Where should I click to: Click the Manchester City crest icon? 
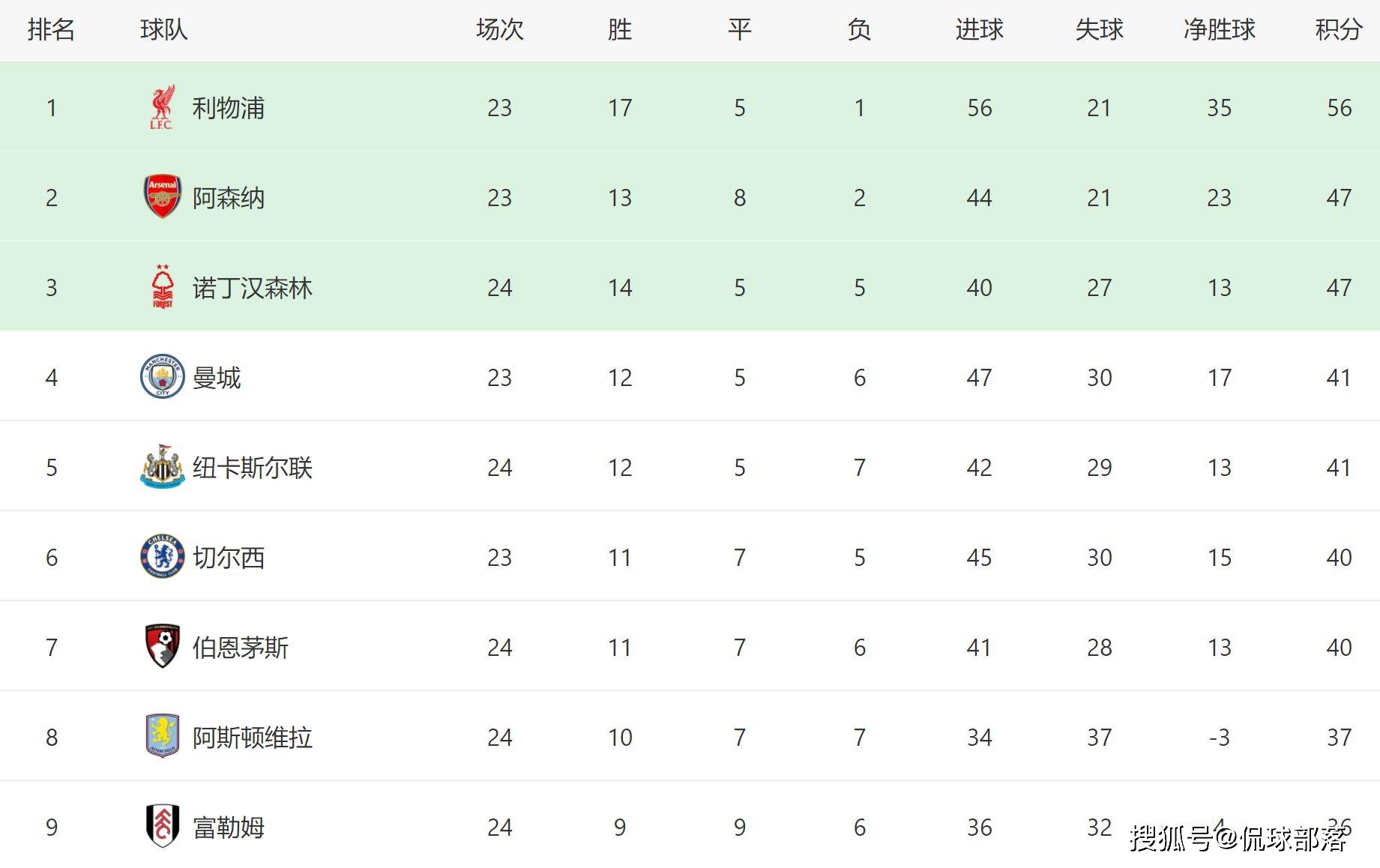pos(162,376)
